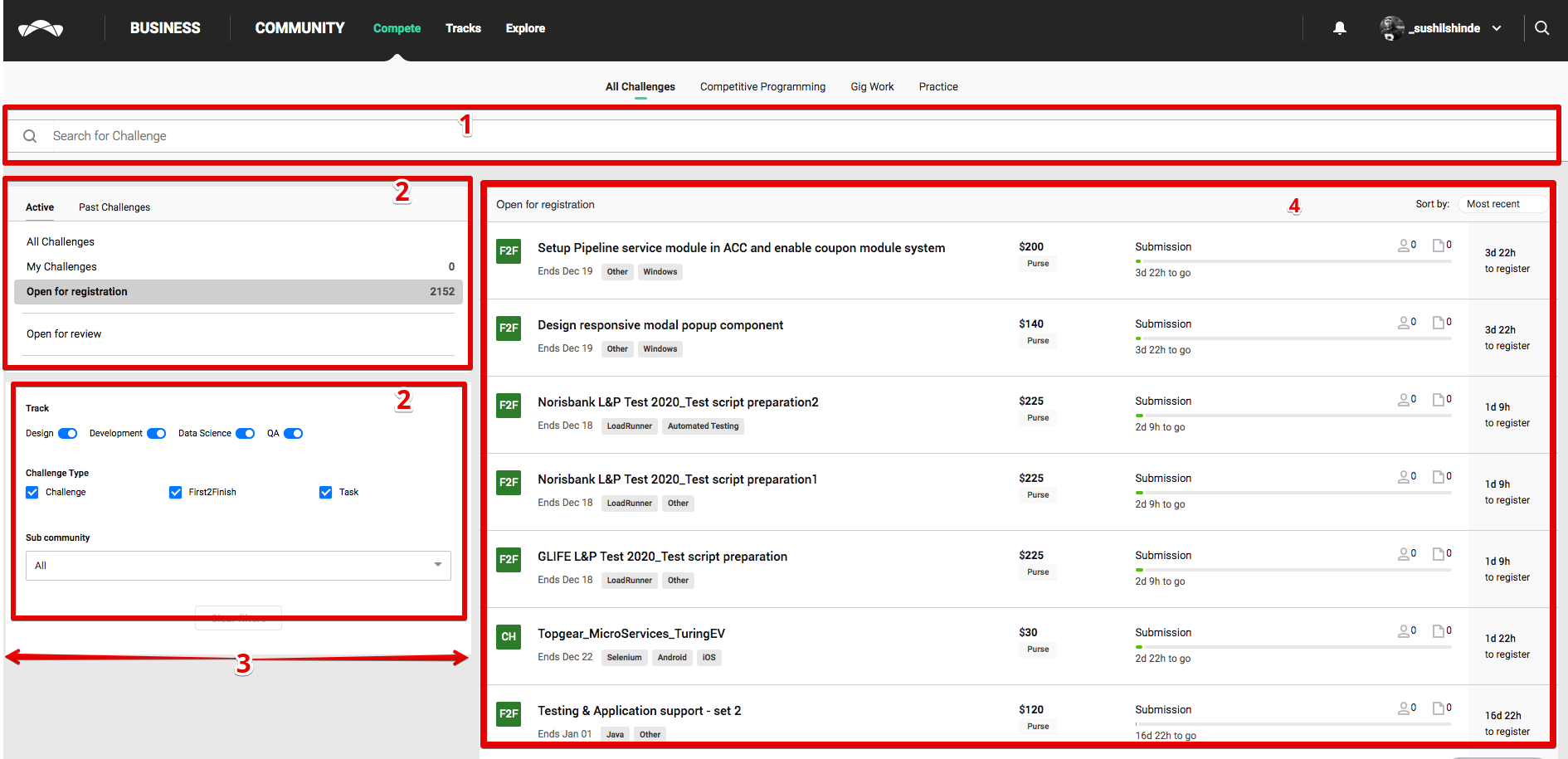
Task: Click submissions icon for Design responsive modal
Action: click(x=1439, y=323)
